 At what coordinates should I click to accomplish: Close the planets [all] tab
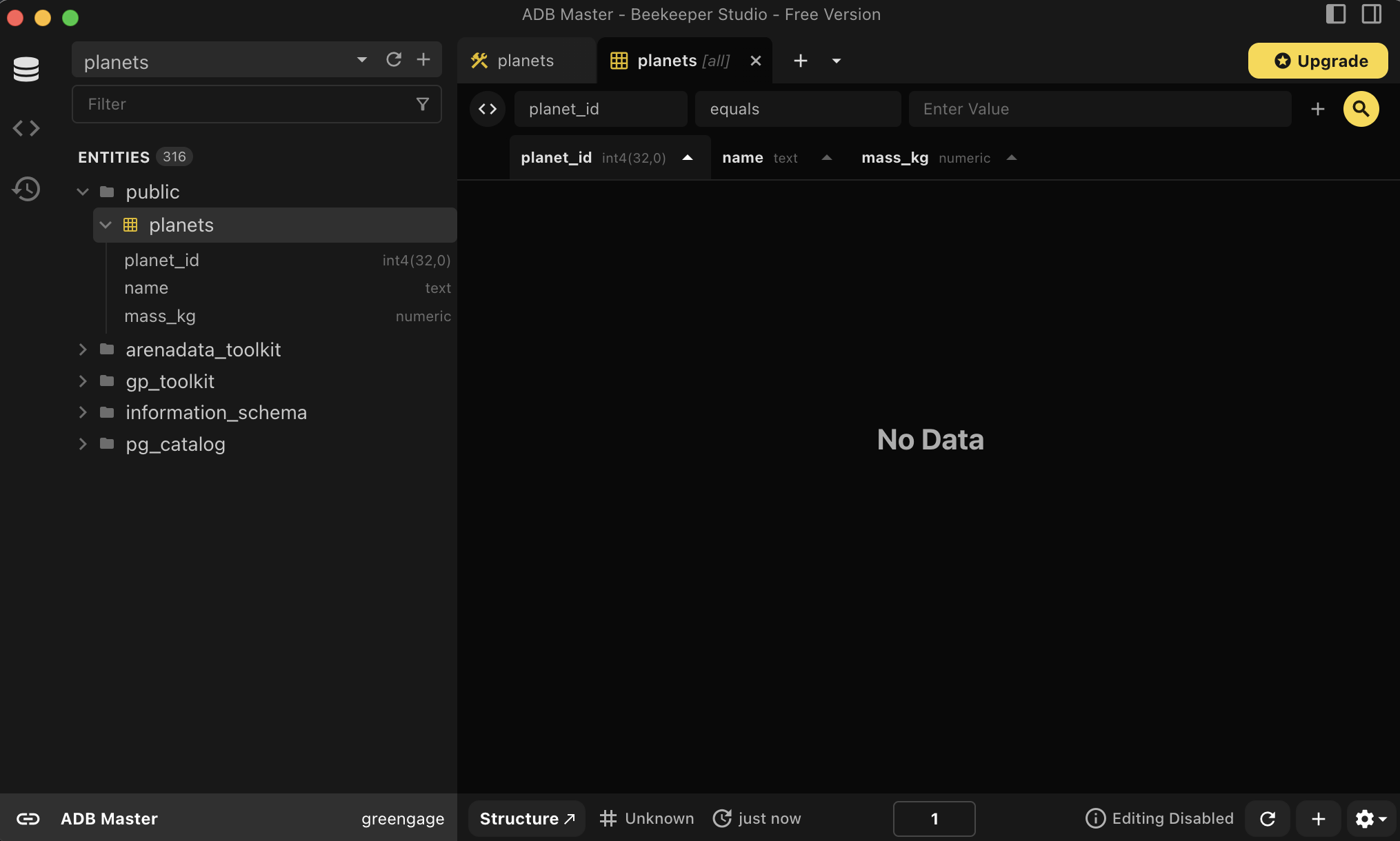coord(756,61)
